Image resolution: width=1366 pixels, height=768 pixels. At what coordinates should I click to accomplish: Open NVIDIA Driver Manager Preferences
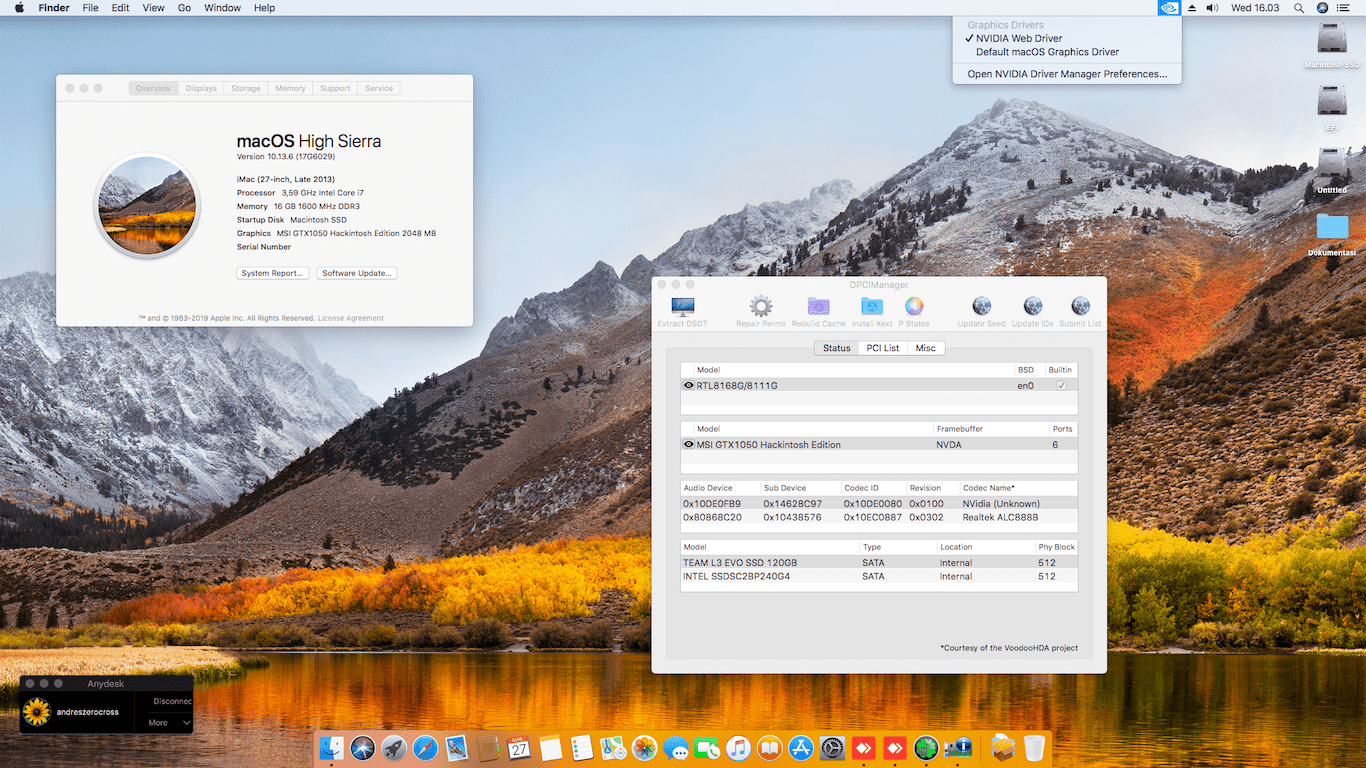pyautogui.click(x=1067, y=74)
